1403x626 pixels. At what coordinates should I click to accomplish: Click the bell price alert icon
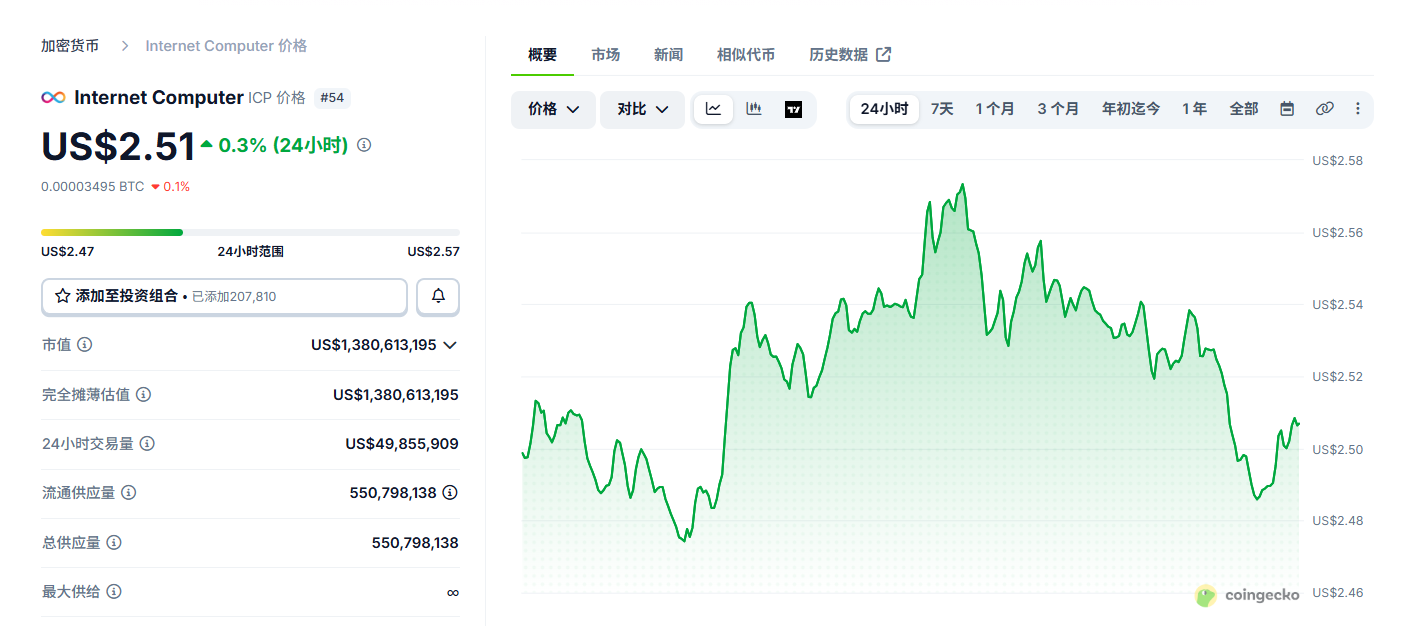(438, 296)
